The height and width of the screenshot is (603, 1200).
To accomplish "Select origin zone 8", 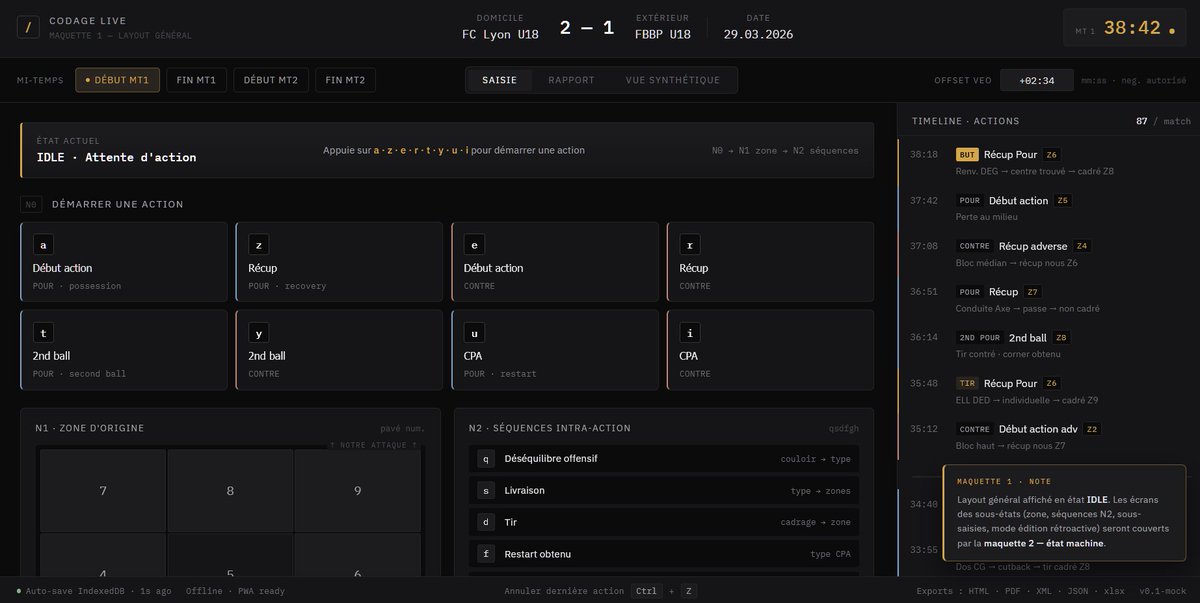I will click(x=230, y=491).
